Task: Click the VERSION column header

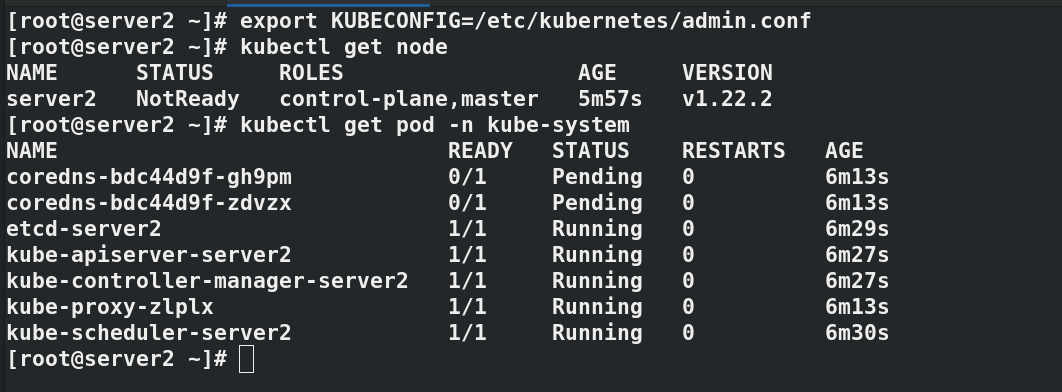Action: 727,72
